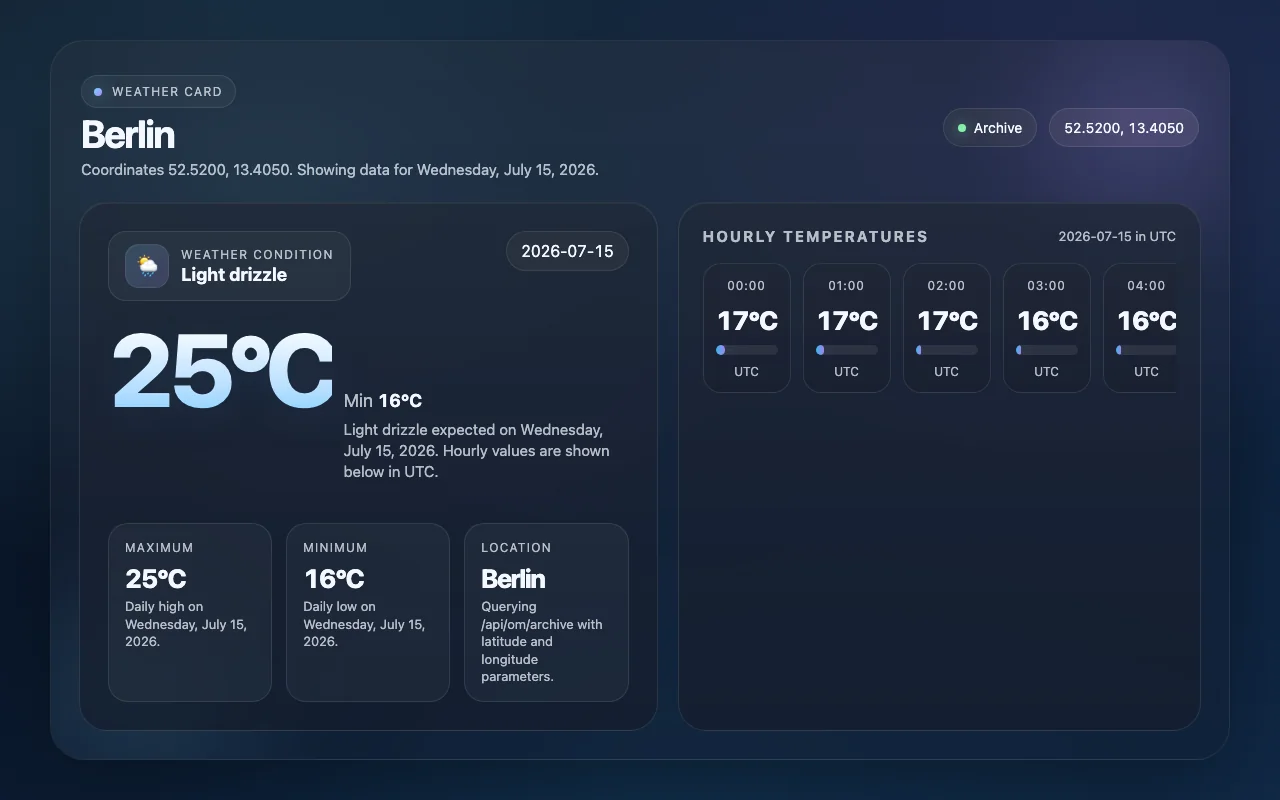Click the Daily low on Wednesday text
The width and height of the screenshot is (1280, 800).
tap(364, 624)
